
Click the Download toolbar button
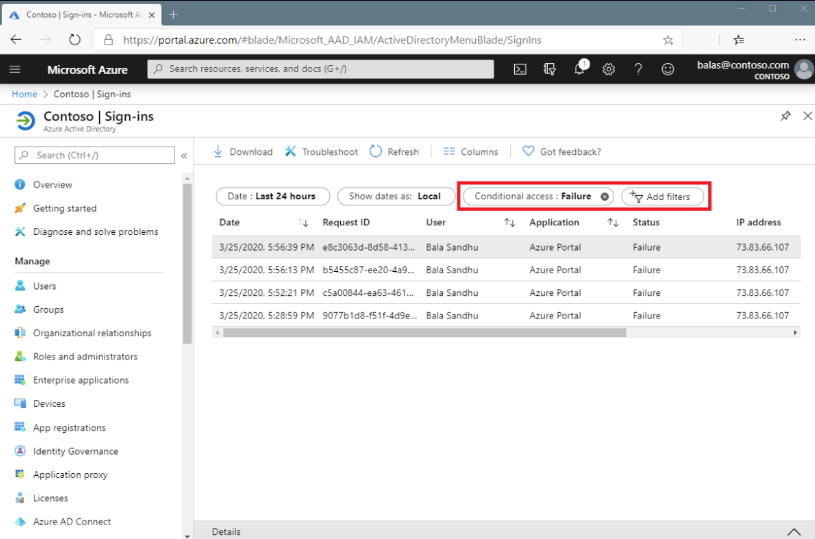point(243,152)
